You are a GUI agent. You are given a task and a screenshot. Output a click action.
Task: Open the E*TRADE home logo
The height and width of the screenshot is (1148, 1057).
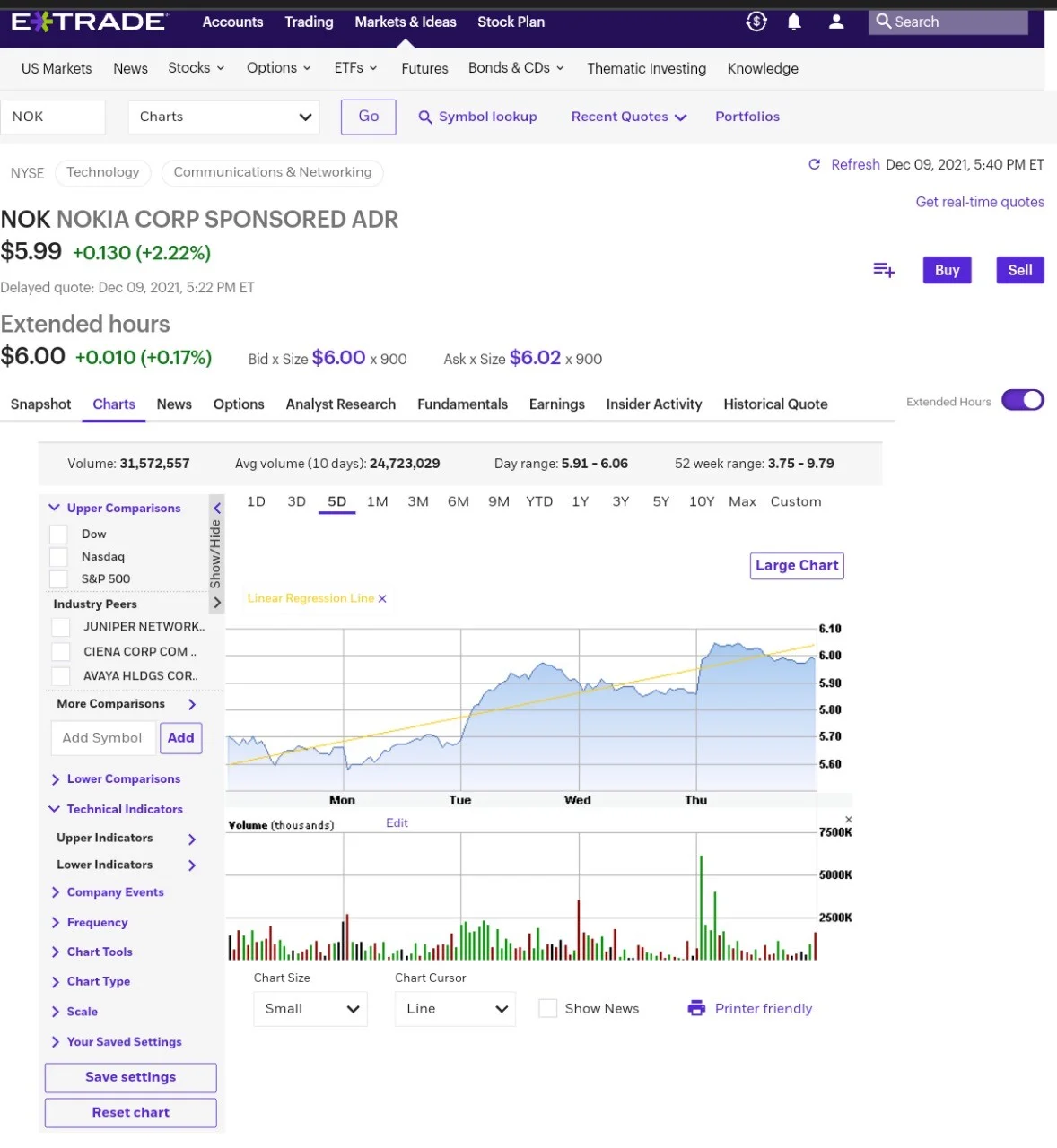[x=89, y=22]
